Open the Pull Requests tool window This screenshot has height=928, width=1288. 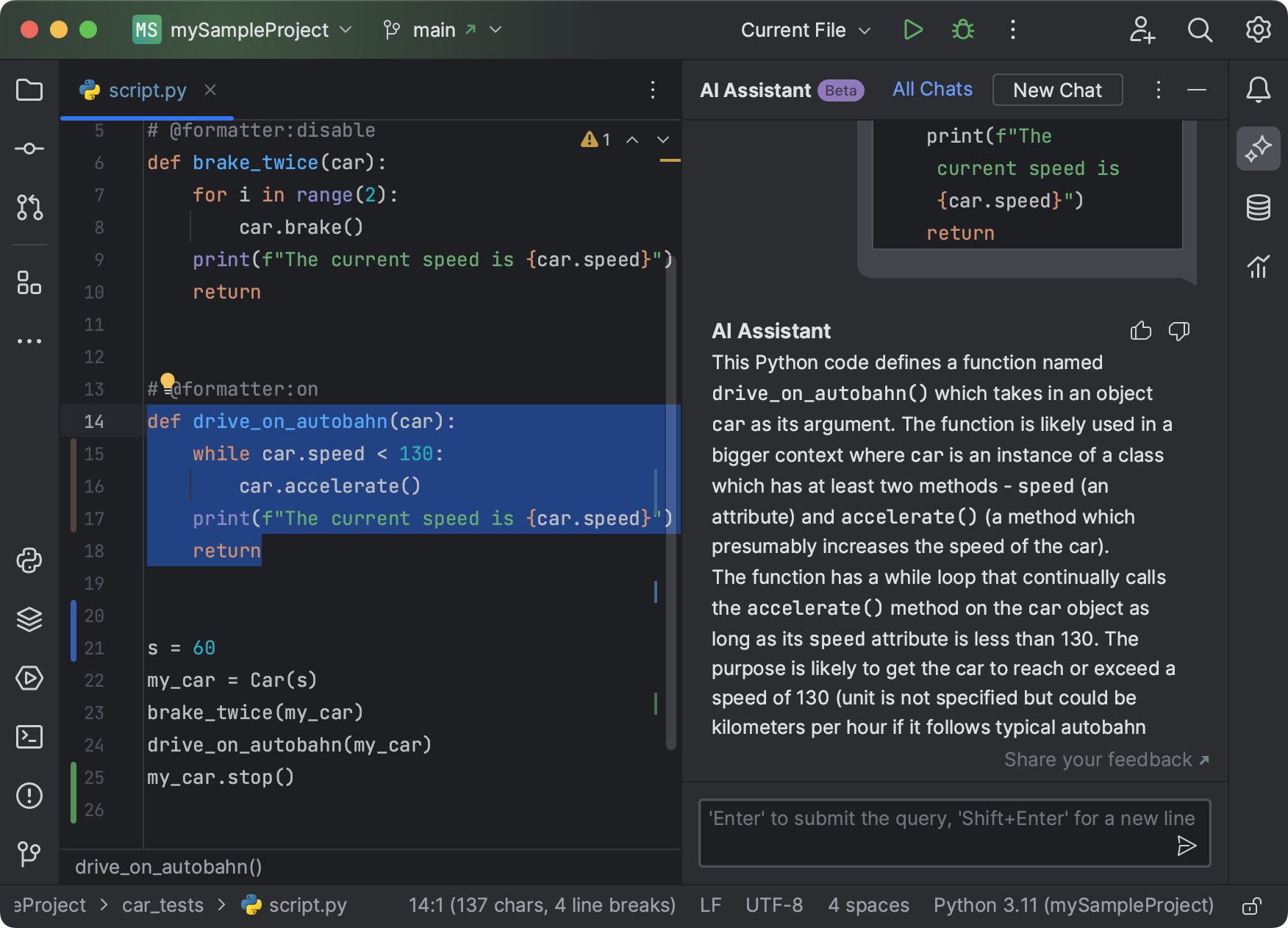29,207
